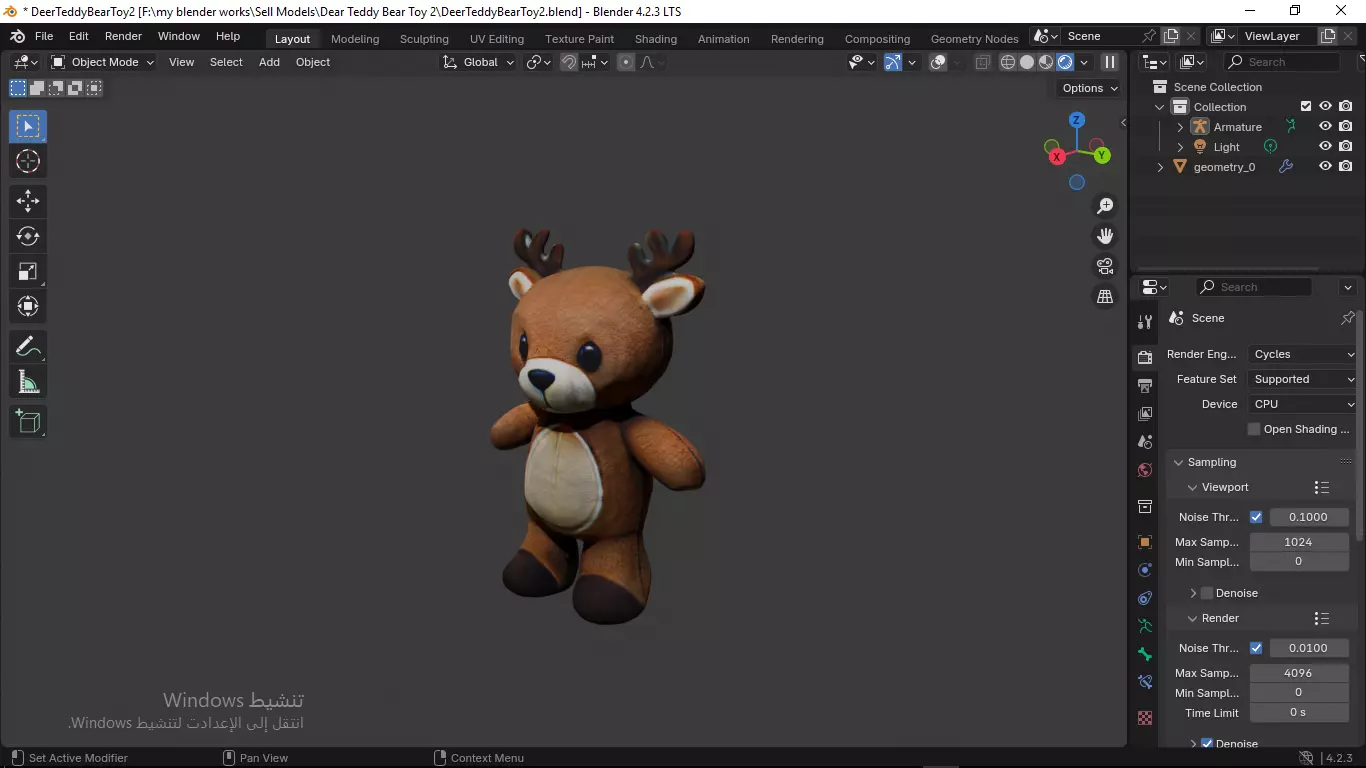Open the File menu
Viewport: 1366px width, 768px height.
(x=44, y=36)
